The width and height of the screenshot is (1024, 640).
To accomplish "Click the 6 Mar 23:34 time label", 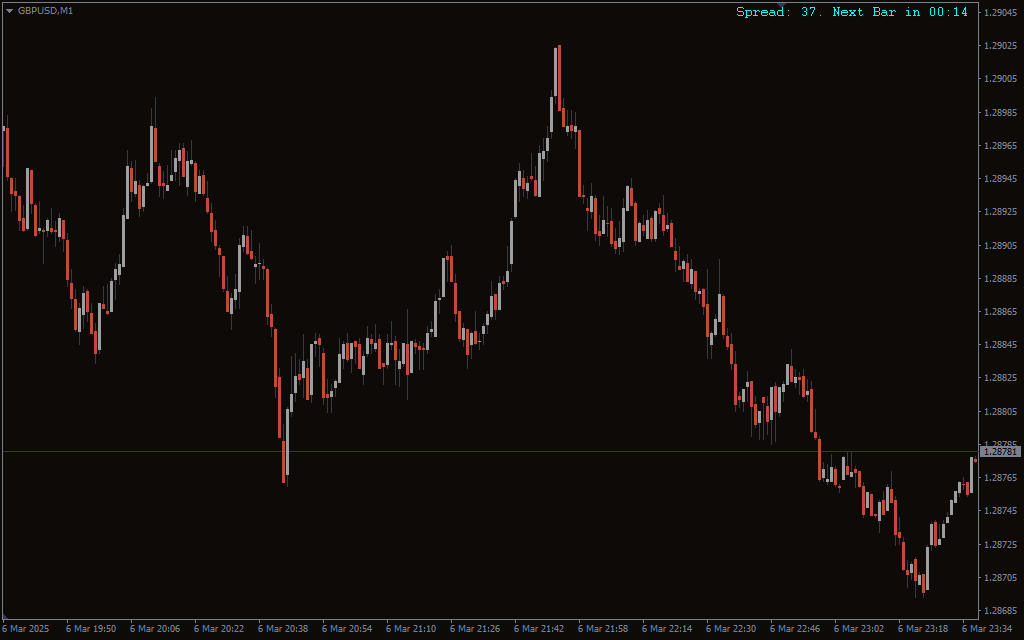I will point(987,629).
